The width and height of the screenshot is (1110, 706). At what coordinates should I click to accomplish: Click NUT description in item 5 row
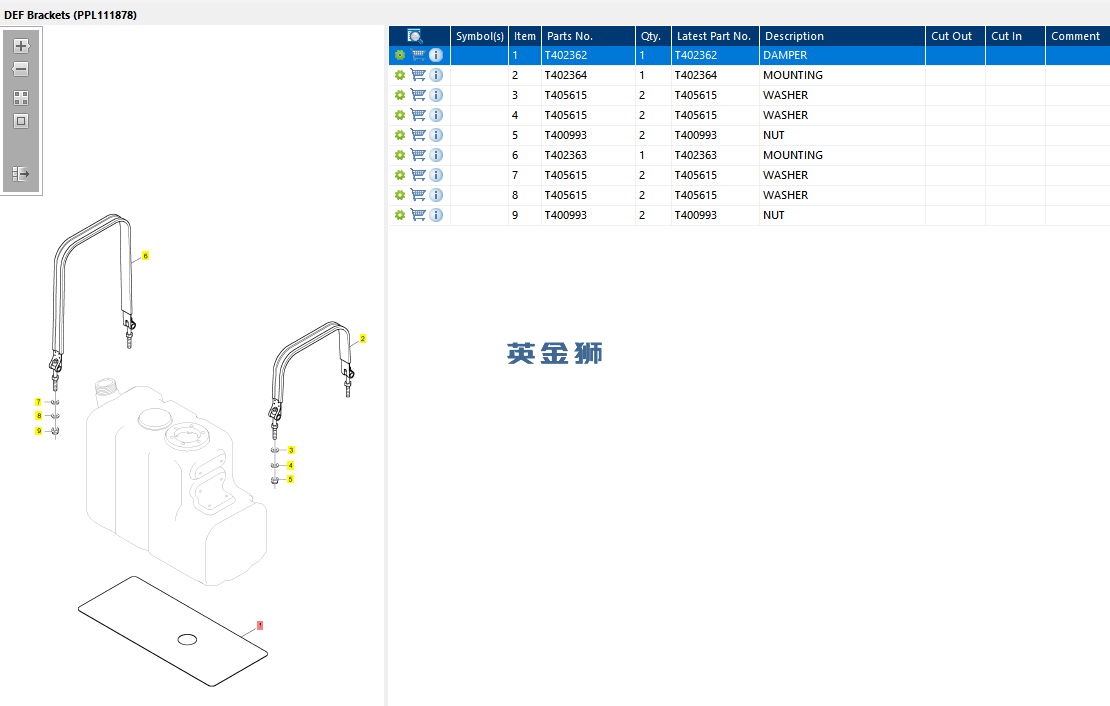(842, 135)
